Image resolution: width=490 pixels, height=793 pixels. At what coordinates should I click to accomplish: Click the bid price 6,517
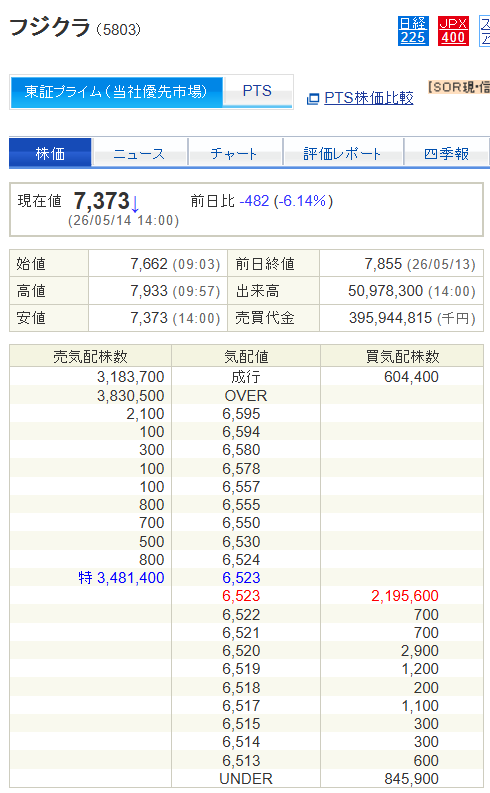[x=241, y=706]
